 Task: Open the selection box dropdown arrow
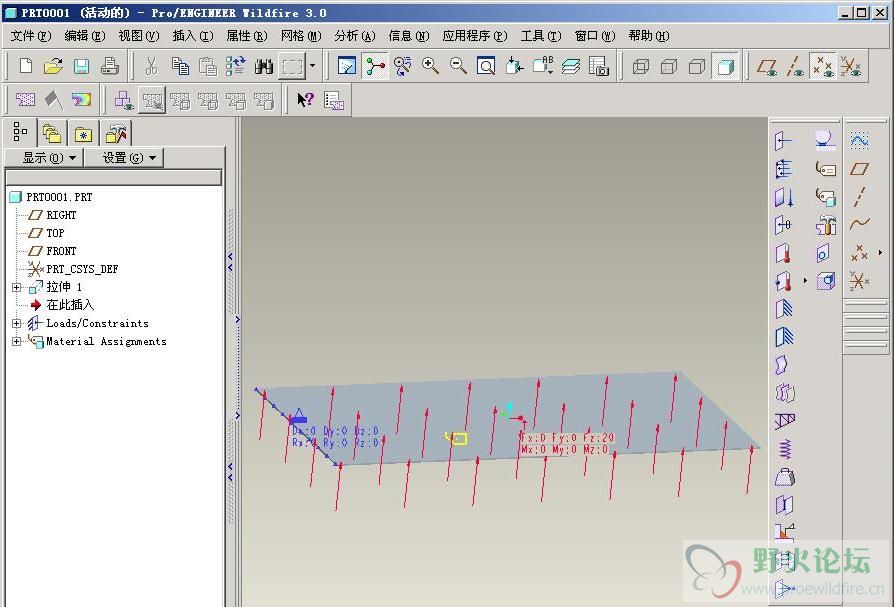click(x=312, y=66)
